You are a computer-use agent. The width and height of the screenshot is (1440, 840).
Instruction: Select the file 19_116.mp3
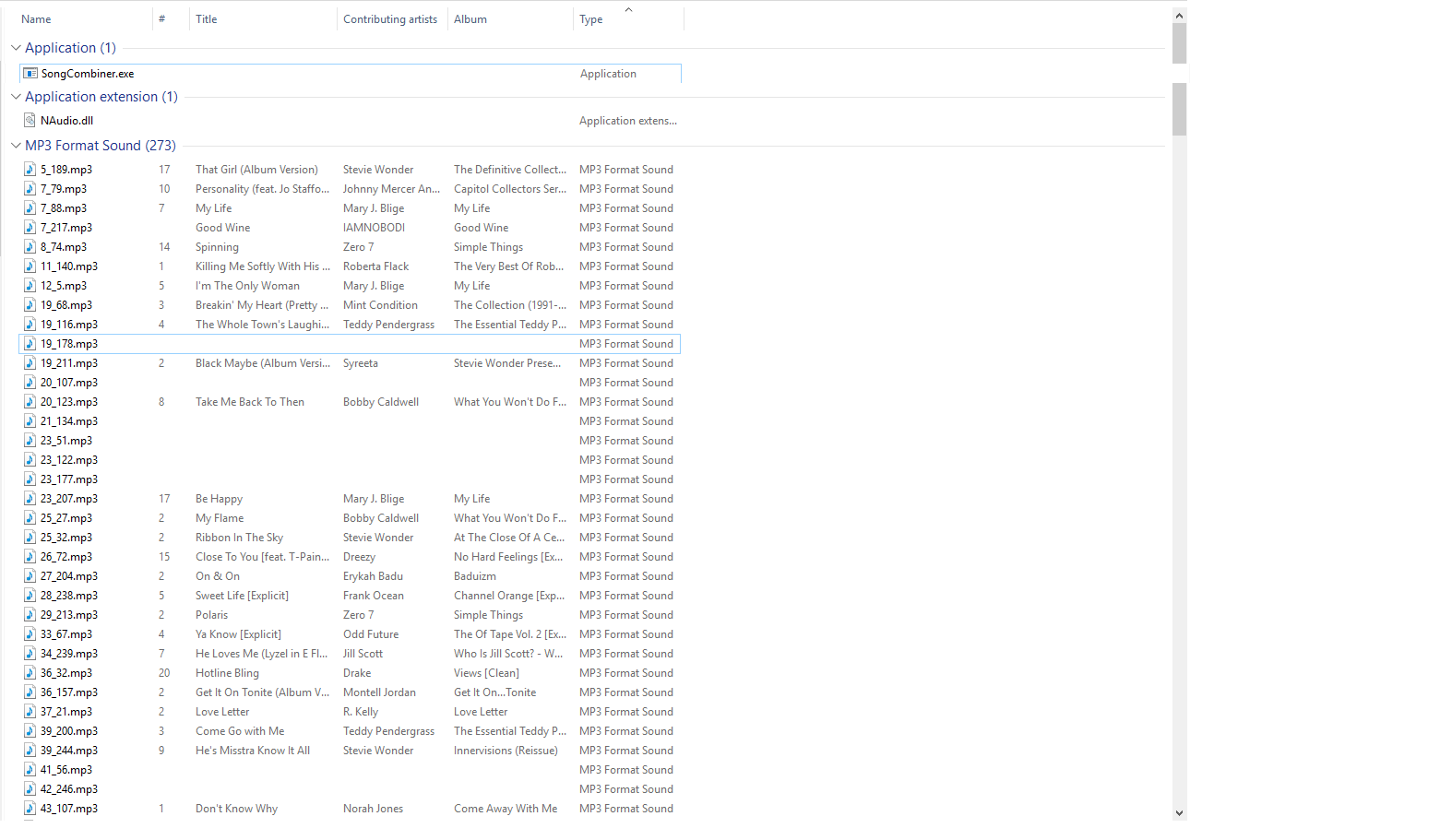click(69, 325)
